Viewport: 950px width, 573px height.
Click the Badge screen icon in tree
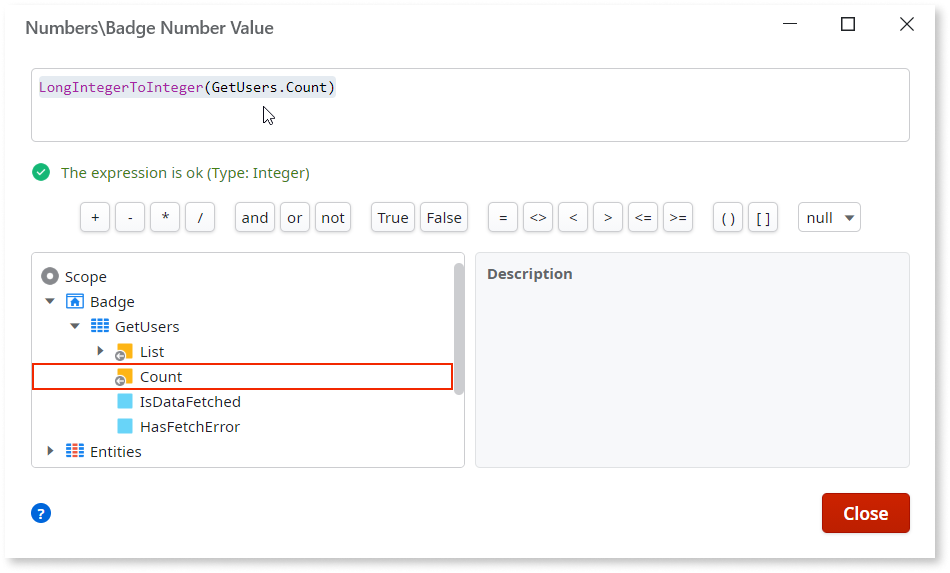[75, 302]
